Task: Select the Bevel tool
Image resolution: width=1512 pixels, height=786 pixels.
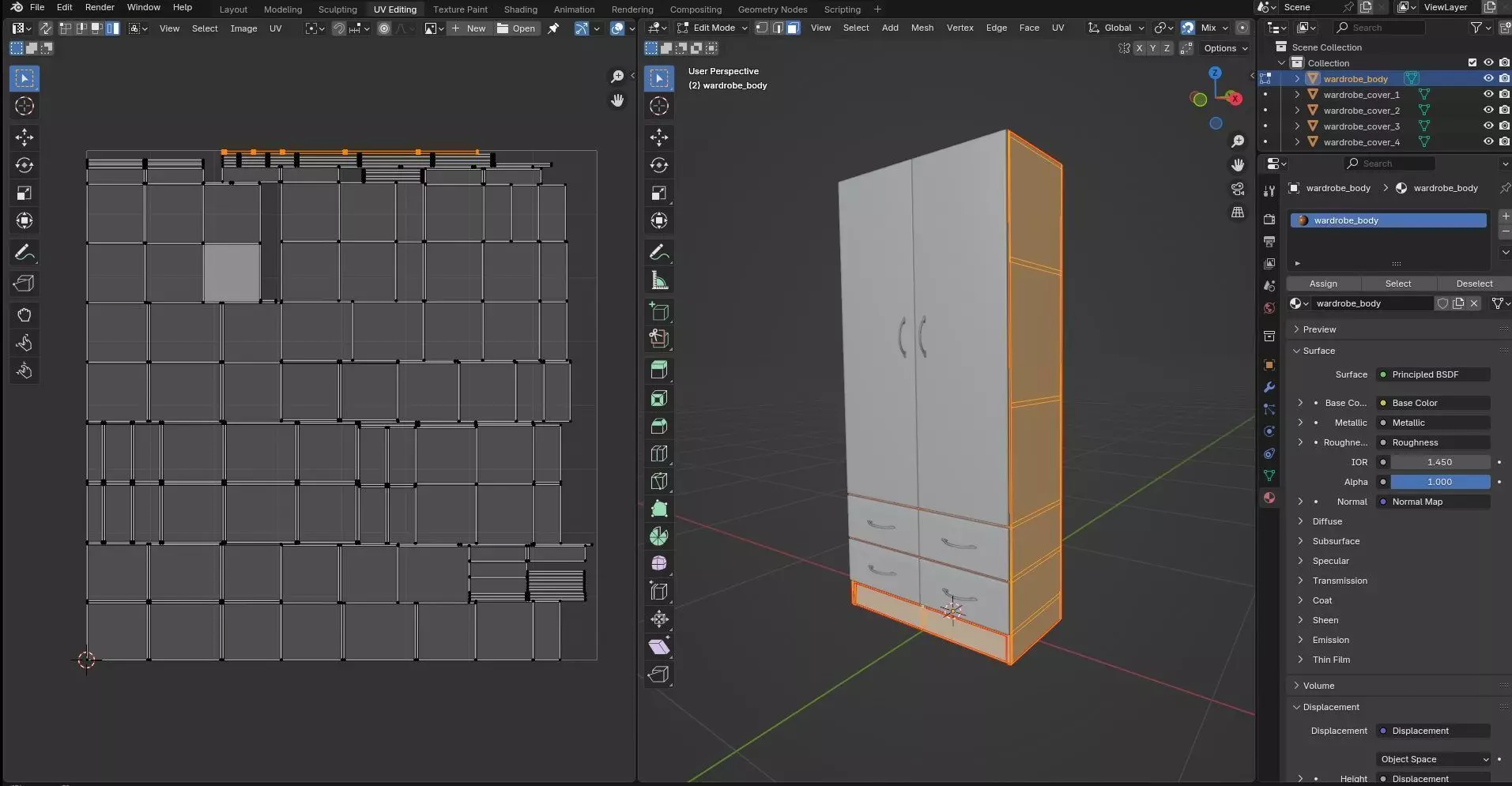Action: [659, 426]
